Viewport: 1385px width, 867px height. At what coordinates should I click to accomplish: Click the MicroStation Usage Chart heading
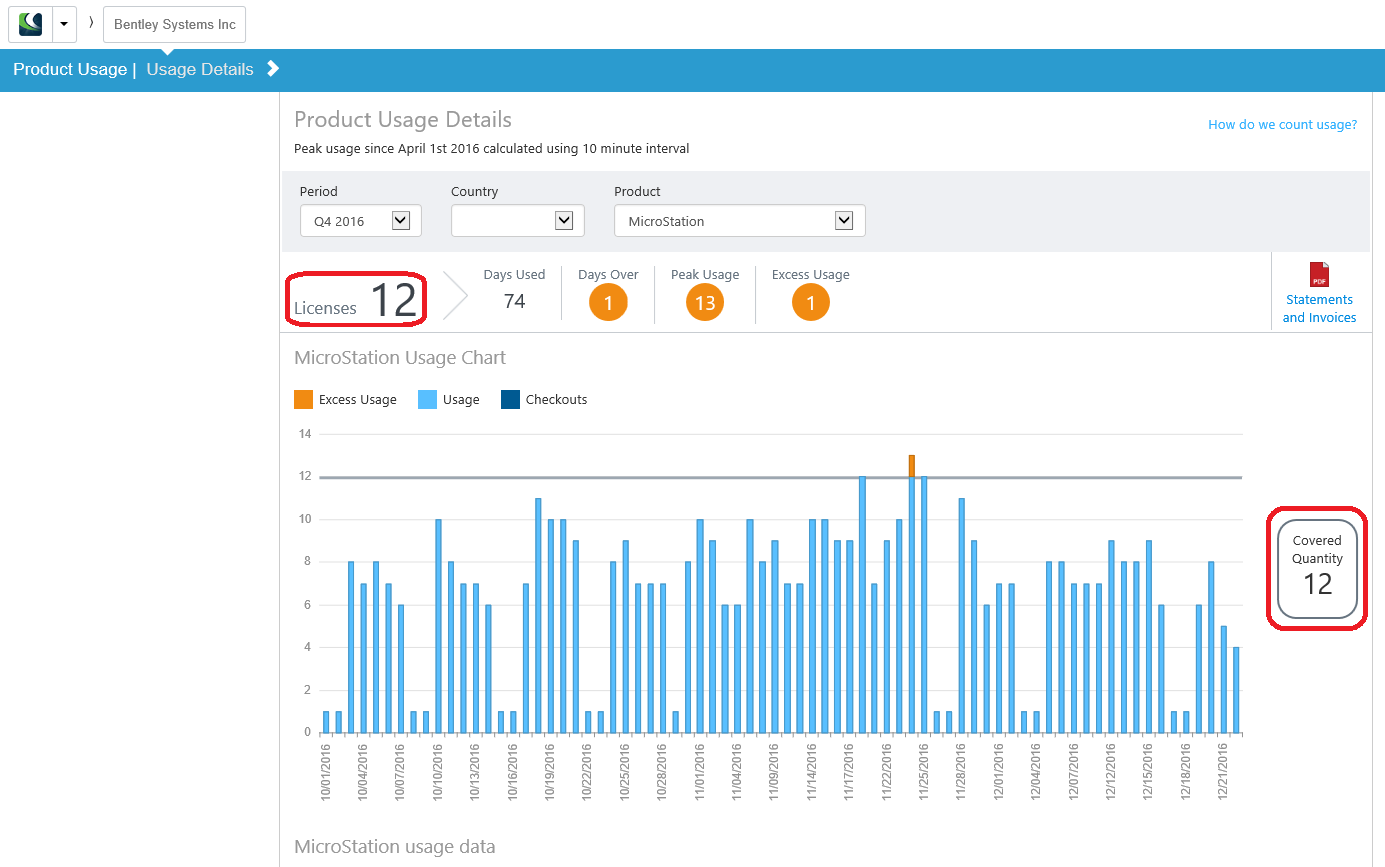point(400,357)
